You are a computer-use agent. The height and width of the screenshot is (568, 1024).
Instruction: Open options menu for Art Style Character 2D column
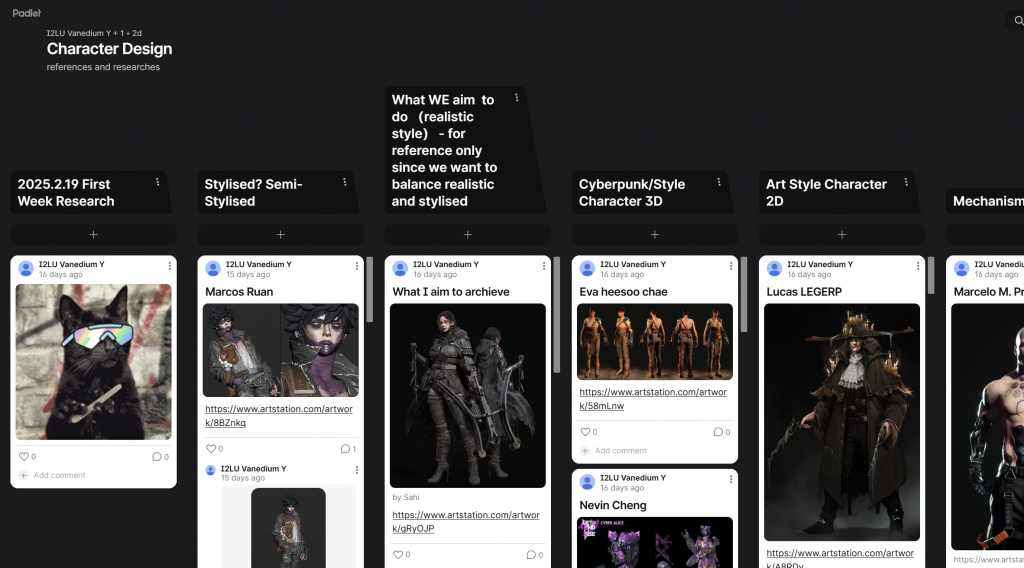pos(906,182)
